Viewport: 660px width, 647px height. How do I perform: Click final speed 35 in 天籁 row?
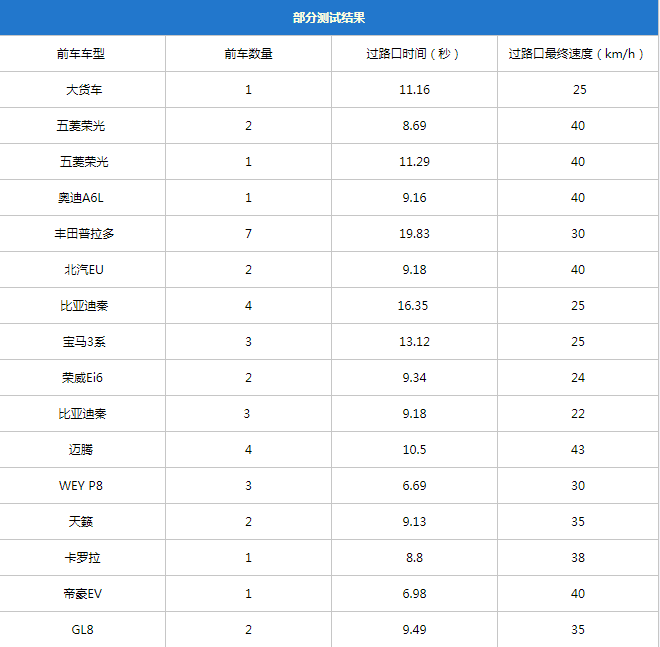(578, 522)
